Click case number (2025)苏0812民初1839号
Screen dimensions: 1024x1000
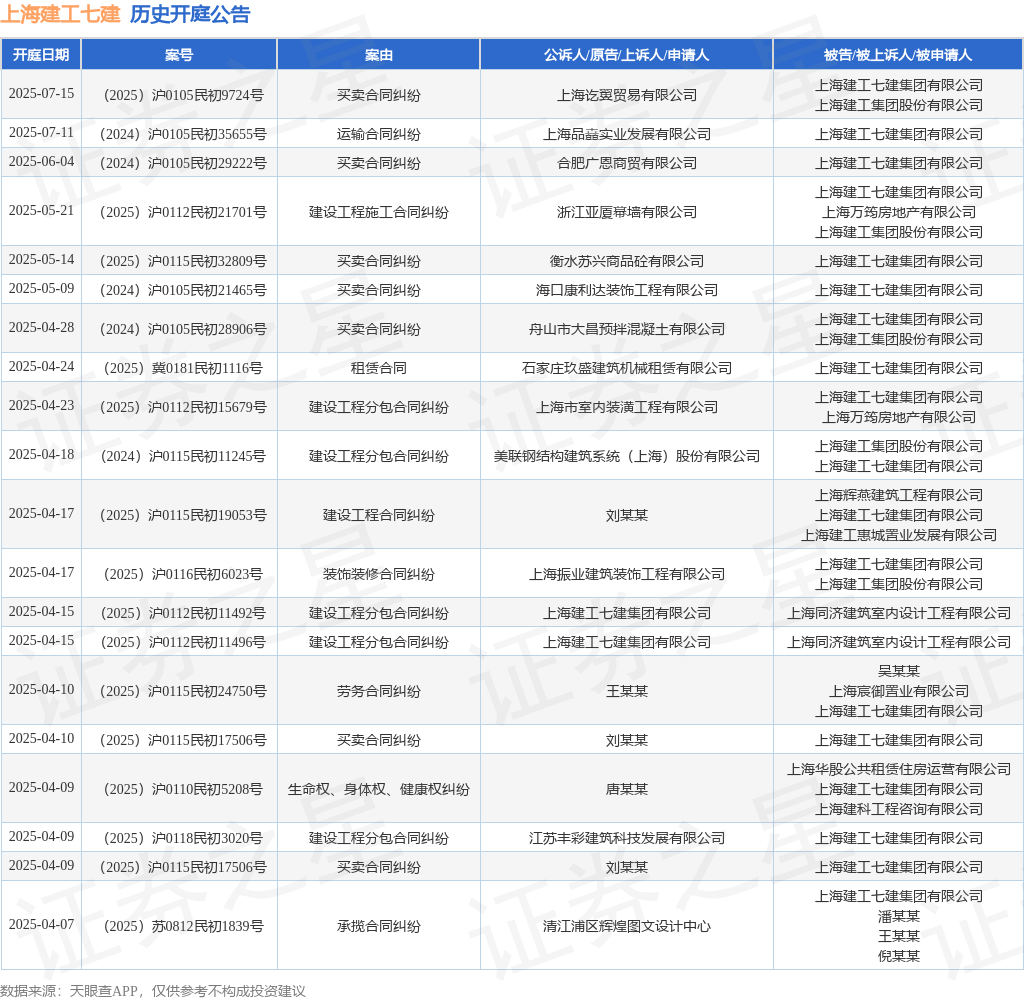click(183, 926)
